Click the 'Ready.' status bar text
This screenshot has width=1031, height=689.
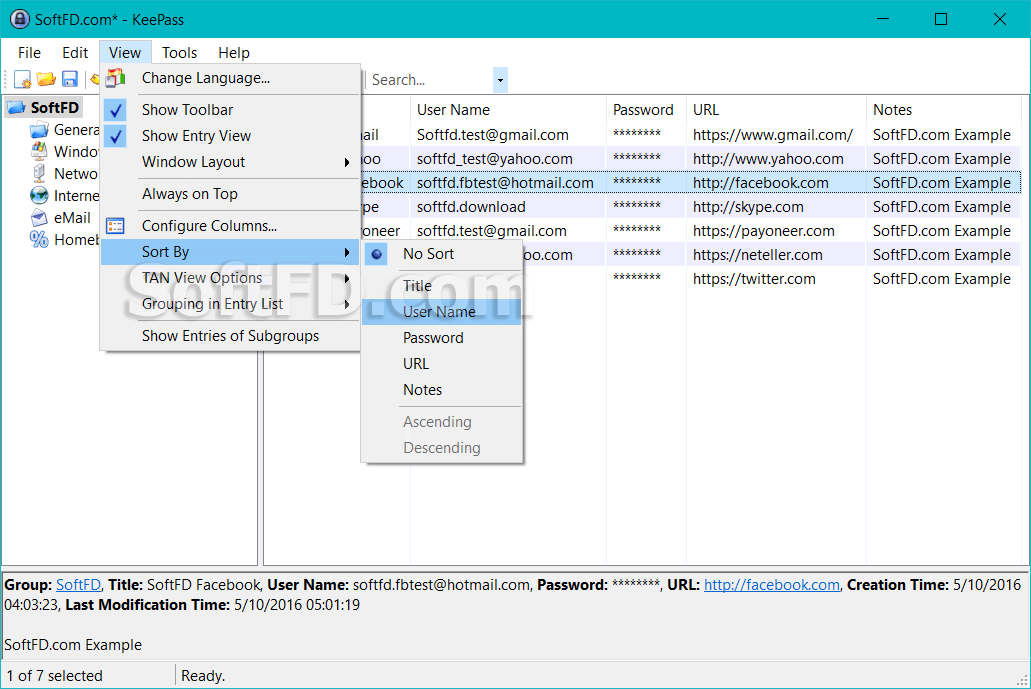203,676
